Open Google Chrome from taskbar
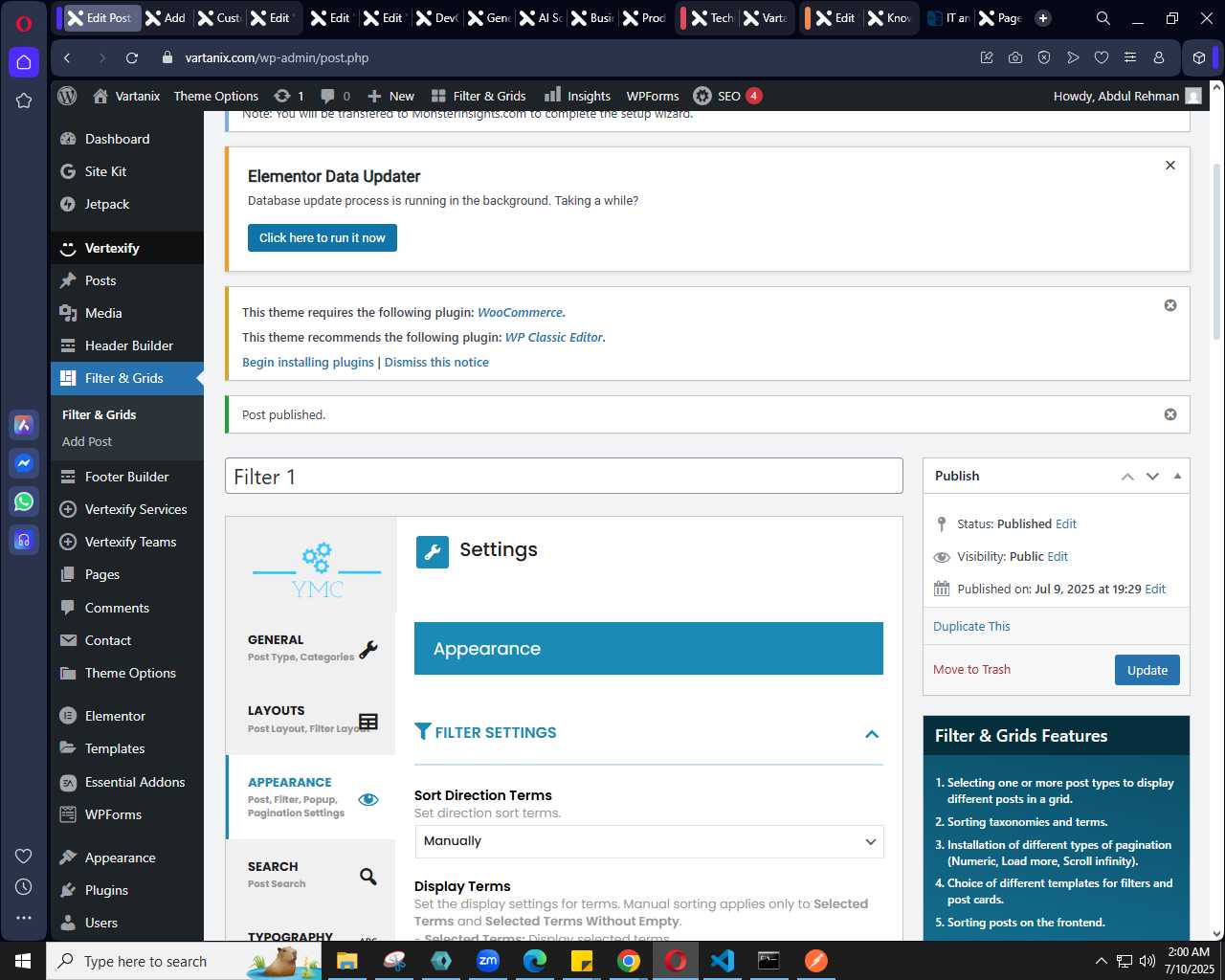The height and width of the screenshot is (980, 1225). (628, 961)
